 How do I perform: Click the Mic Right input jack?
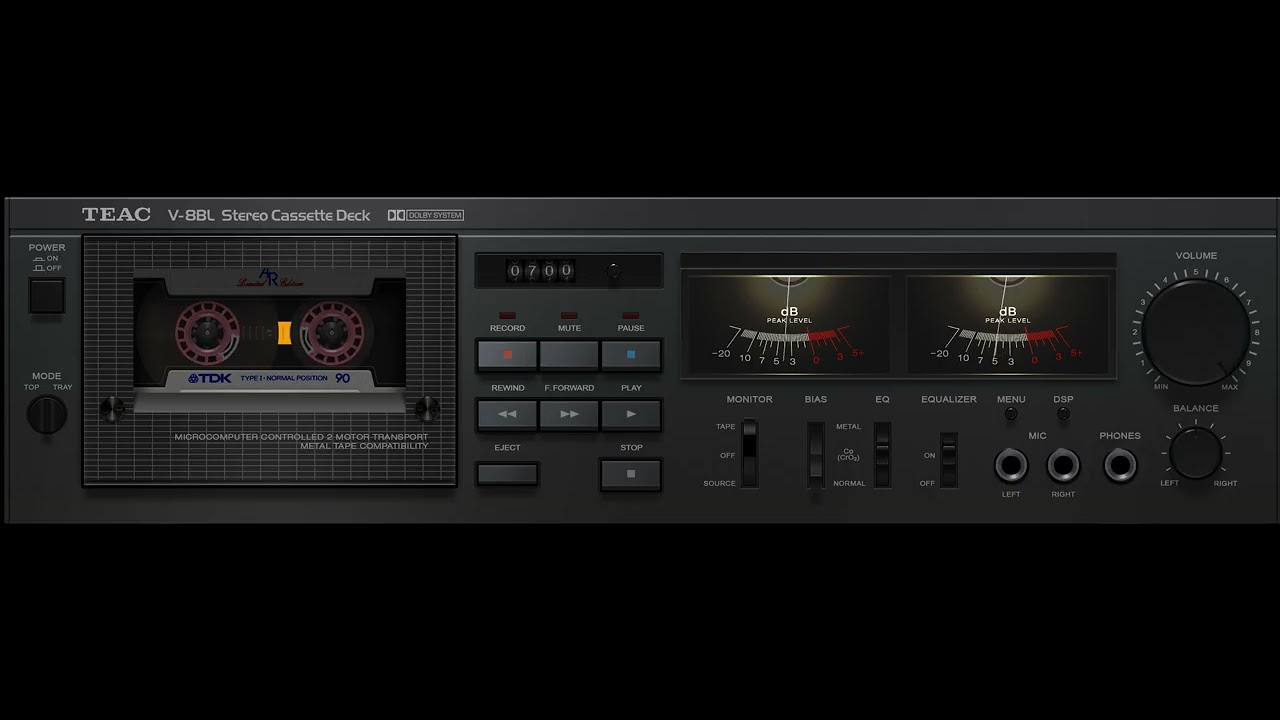pyautogui.click(x=1063, y=466)
